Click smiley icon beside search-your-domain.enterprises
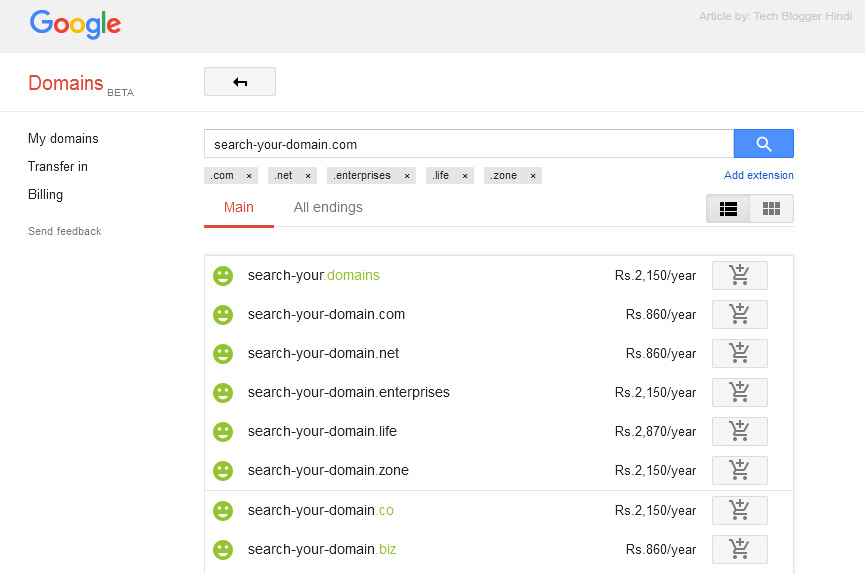Screen dimensions: 865x574 pos(223,393)
